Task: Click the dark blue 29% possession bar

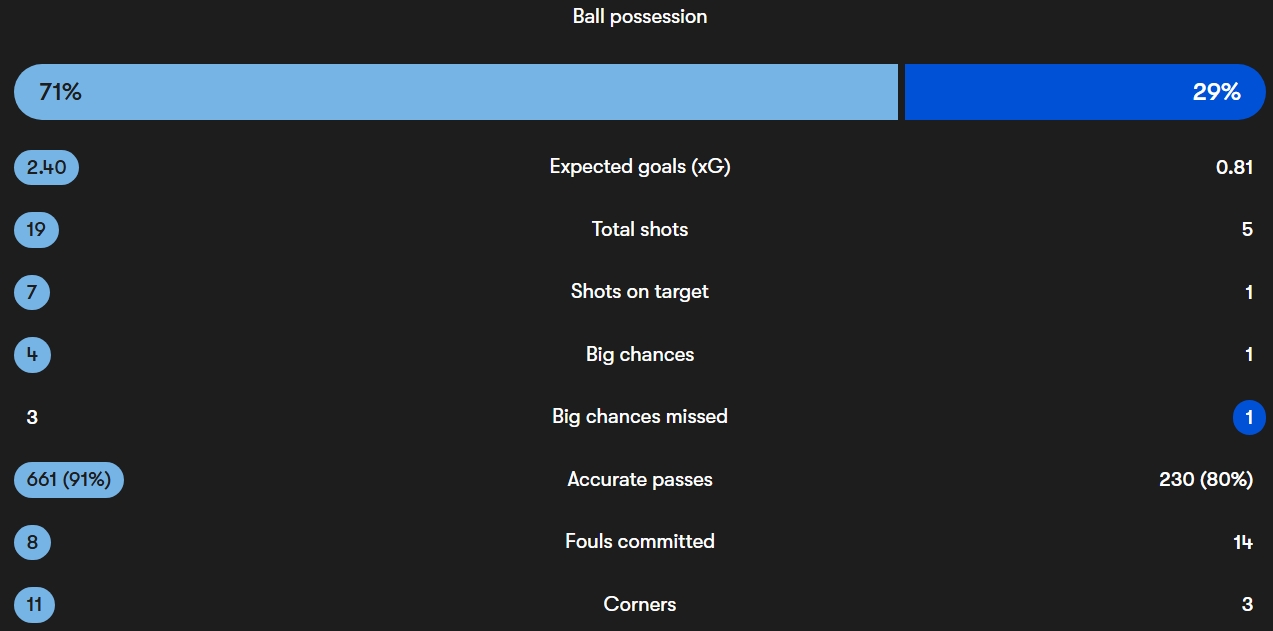Action: (1085, 92)
